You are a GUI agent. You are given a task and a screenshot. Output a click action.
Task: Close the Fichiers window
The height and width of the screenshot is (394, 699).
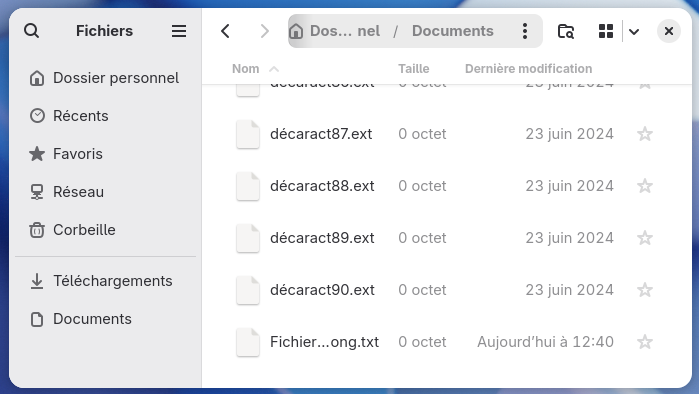coord(669,31)
